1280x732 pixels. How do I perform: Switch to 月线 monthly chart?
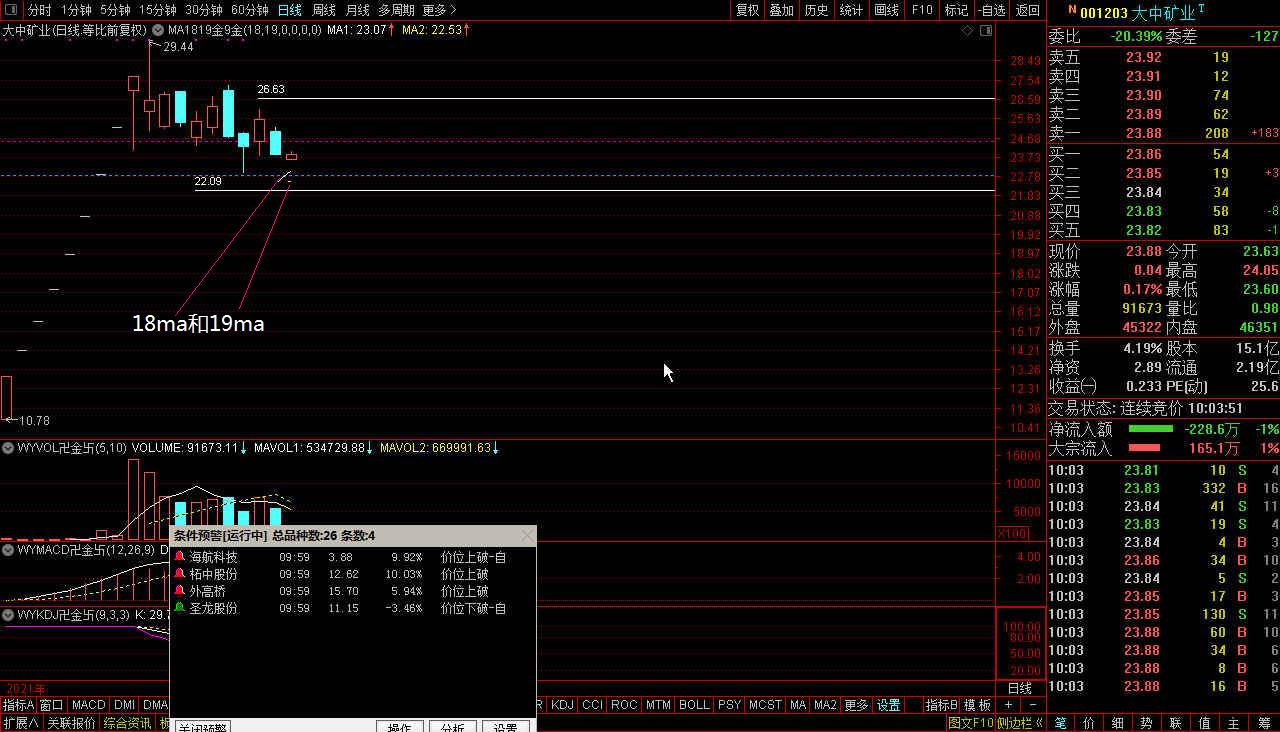(x=357, y=10)
